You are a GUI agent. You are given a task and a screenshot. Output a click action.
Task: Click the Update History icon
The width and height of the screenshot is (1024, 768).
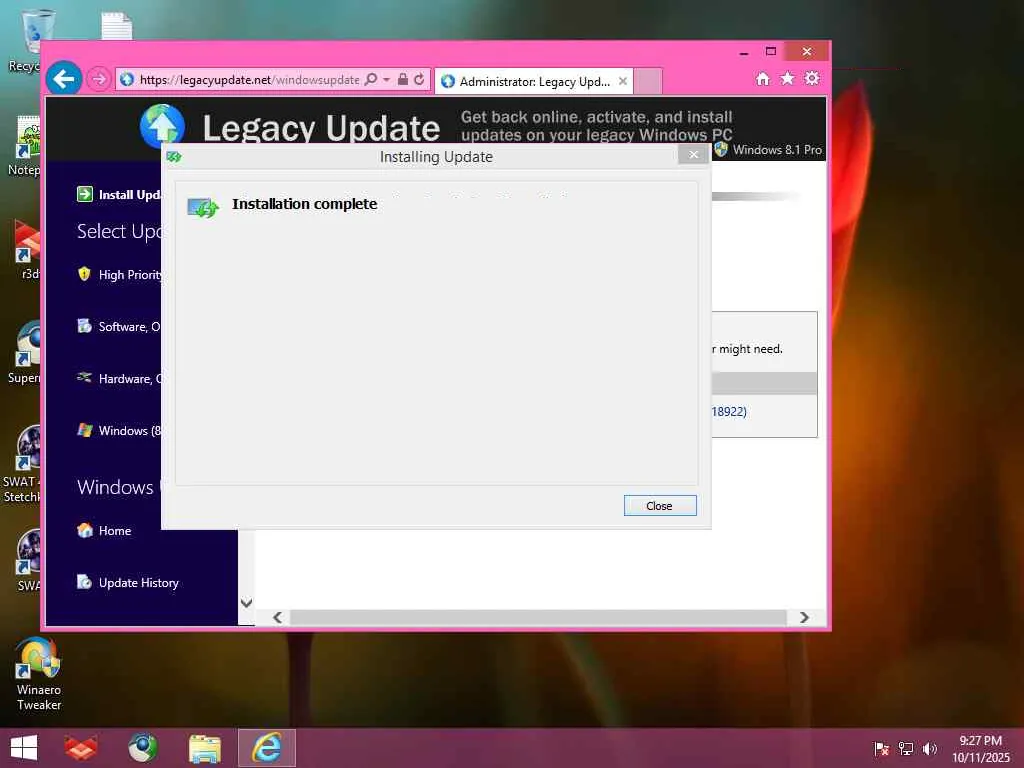coord(84,581)
